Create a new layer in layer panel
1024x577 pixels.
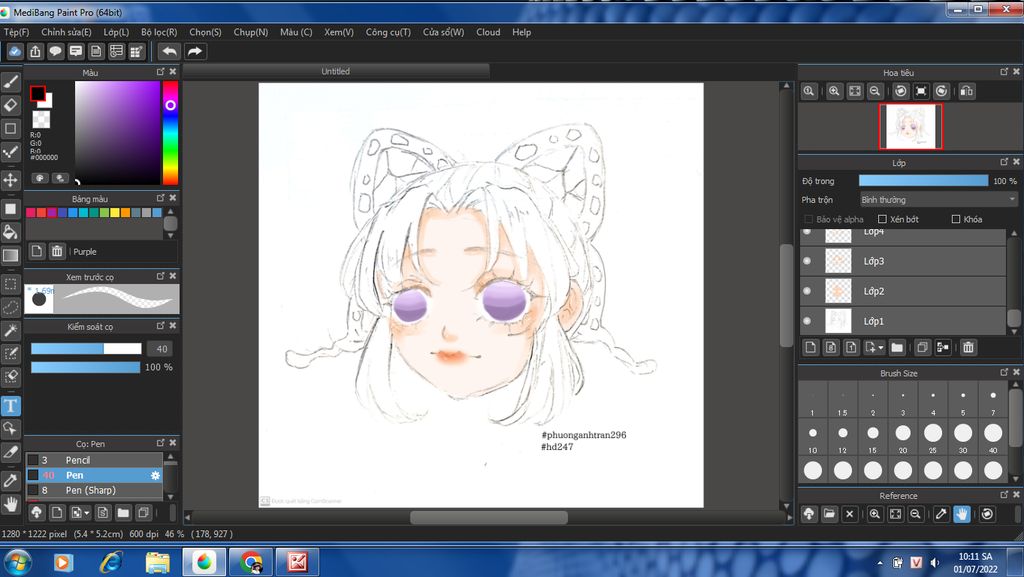tap(810, 347)
